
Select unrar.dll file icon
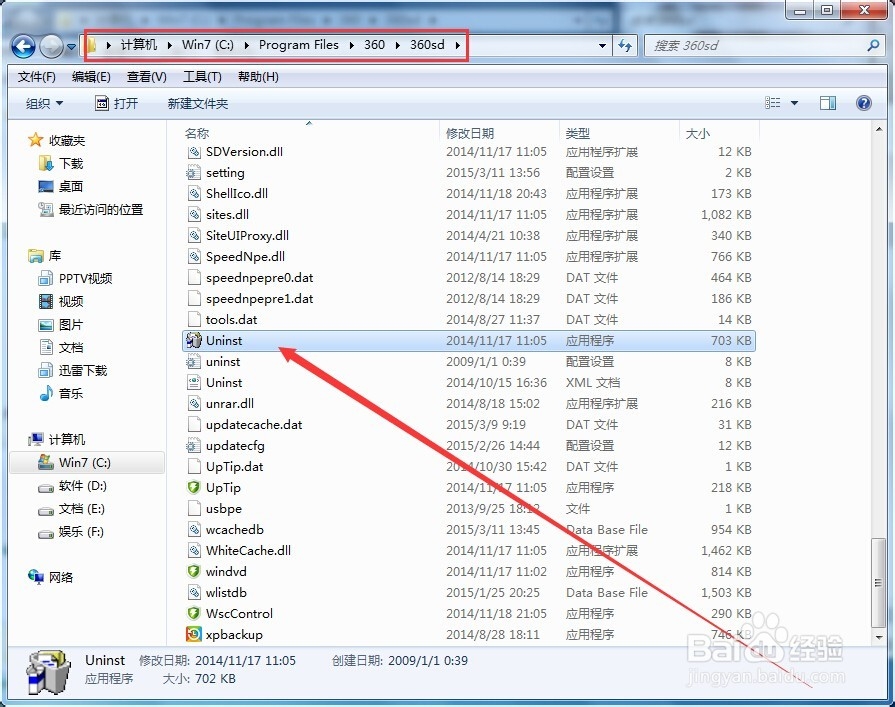194,403
